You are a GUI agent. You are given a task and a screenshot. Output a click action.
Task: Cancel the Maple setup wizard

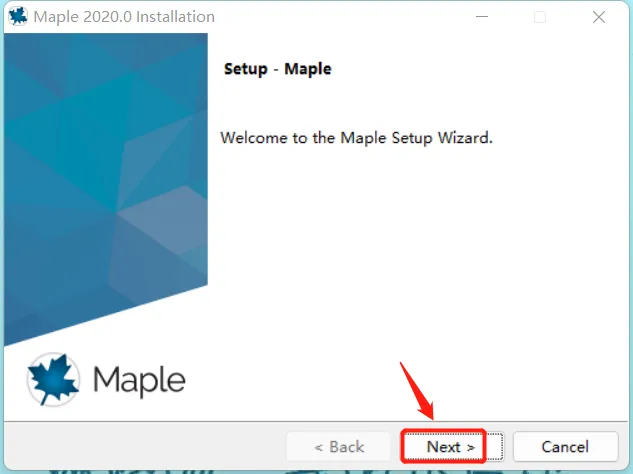pos(565,447)
